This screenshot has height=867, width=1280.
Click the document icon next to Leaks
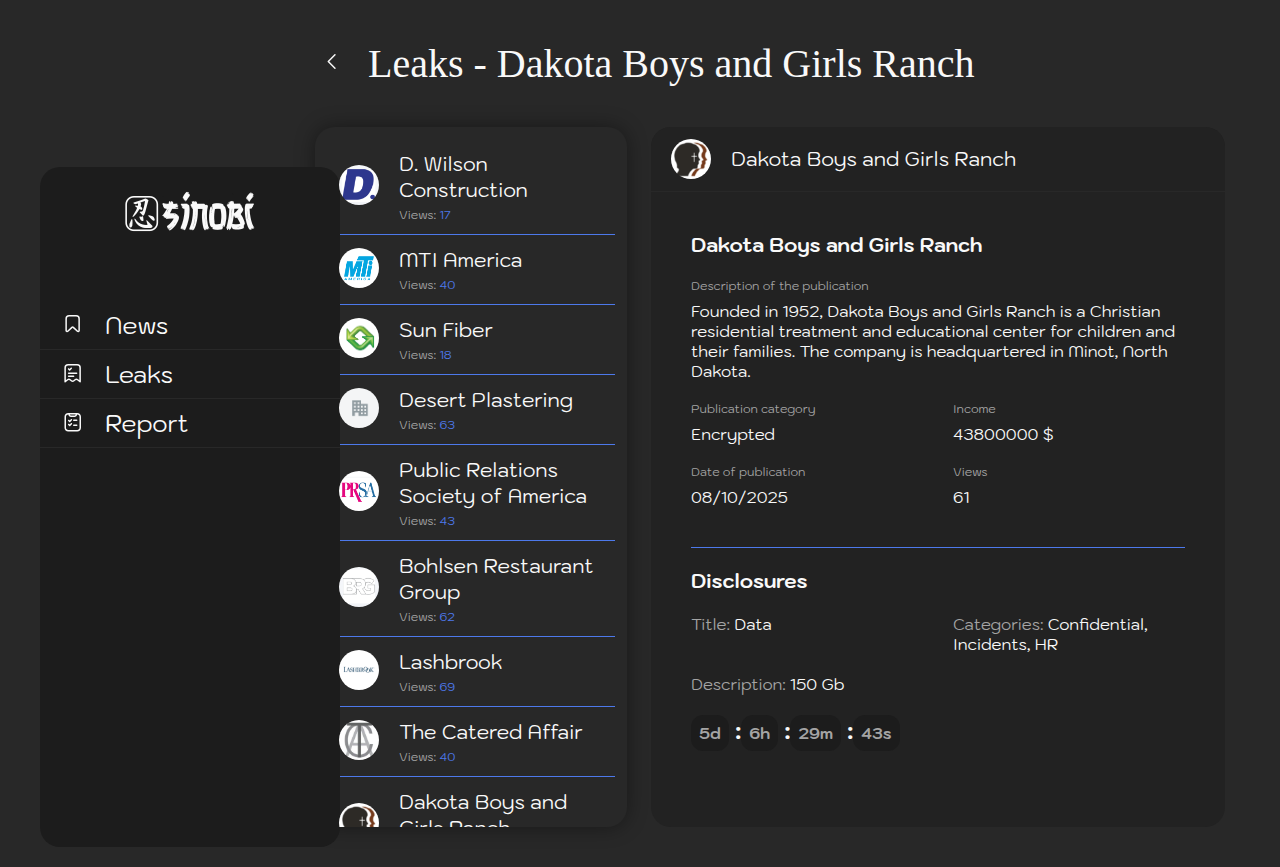pos(73,374)
